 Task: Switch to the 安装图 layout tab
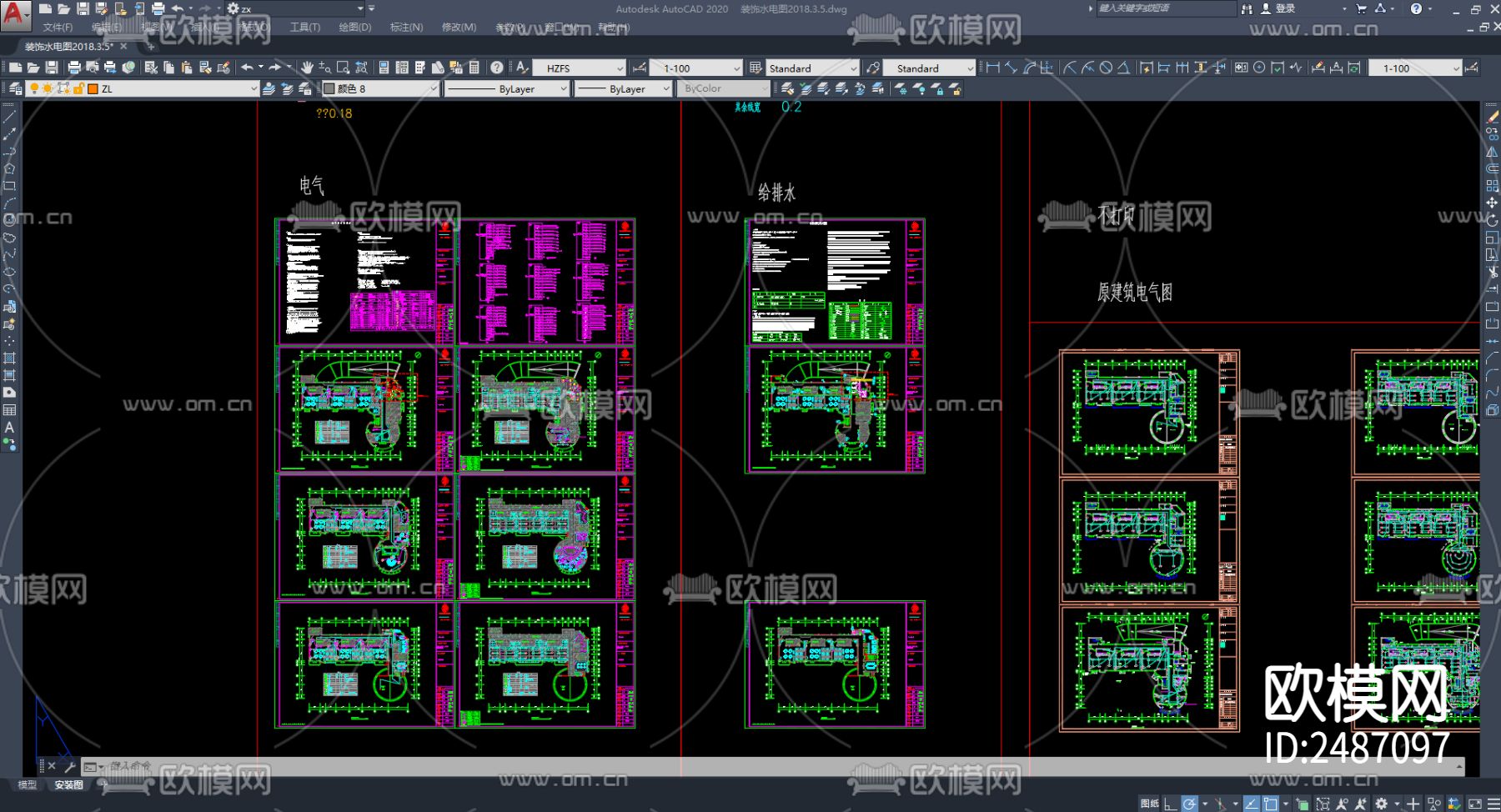click(69, 784)
